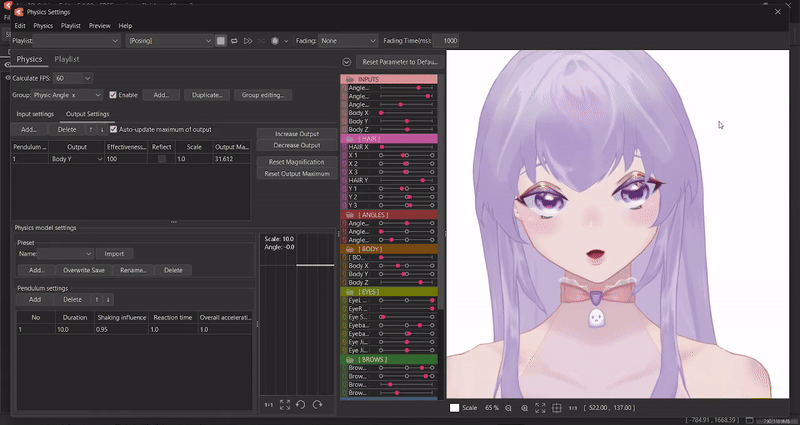Toggle the Reflect checkbox for Body Y
This screenshot has width=800, height=425.
(162, 159)
